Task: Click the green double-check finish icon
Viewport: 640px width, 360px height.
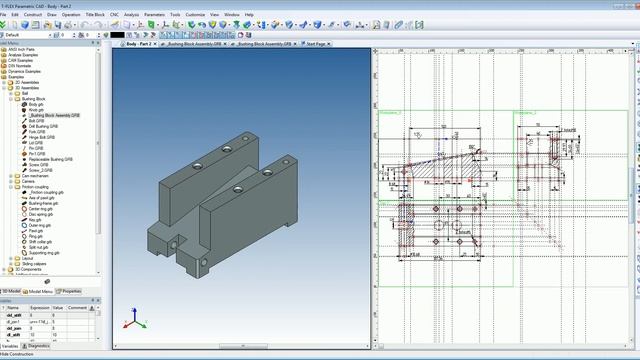Action: click(3, 25)
